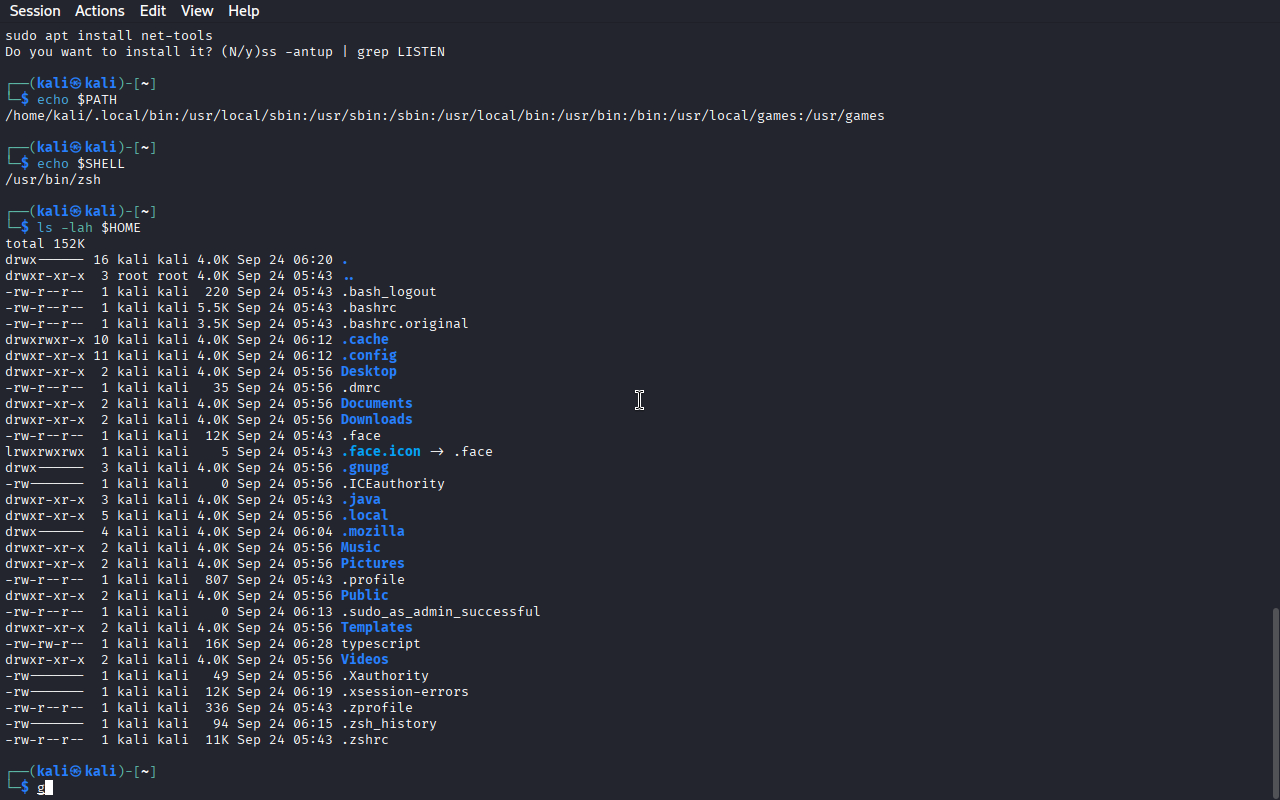Click the Documents directory entry

point(376,404)
